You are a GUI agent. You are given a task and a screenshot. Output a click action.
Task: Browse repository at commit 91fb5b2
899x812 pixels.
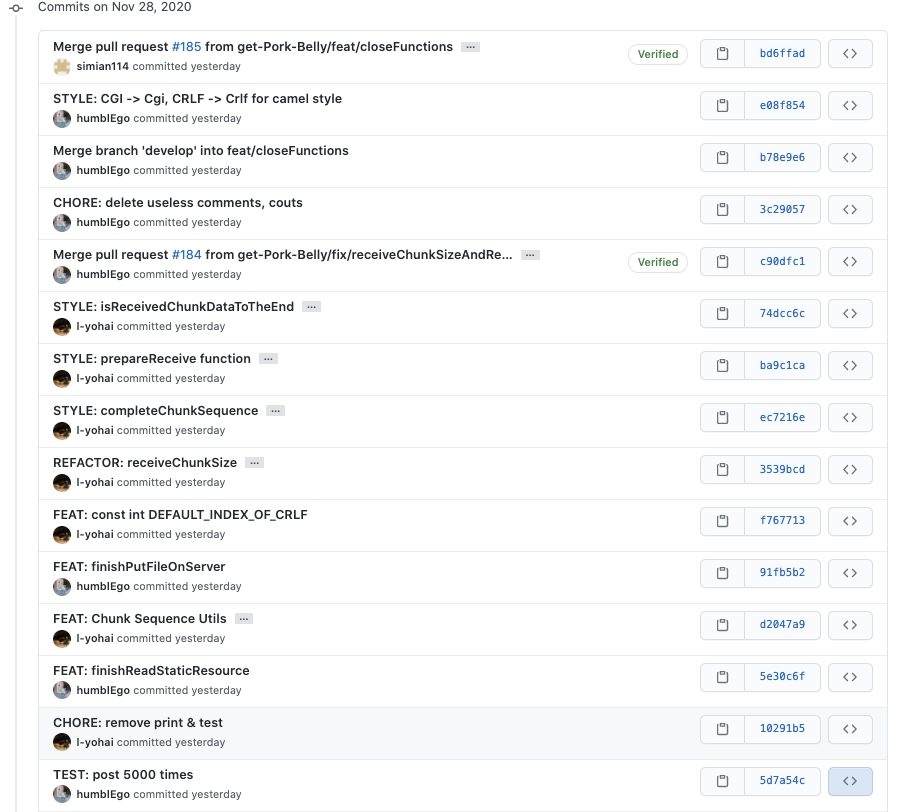850,574
